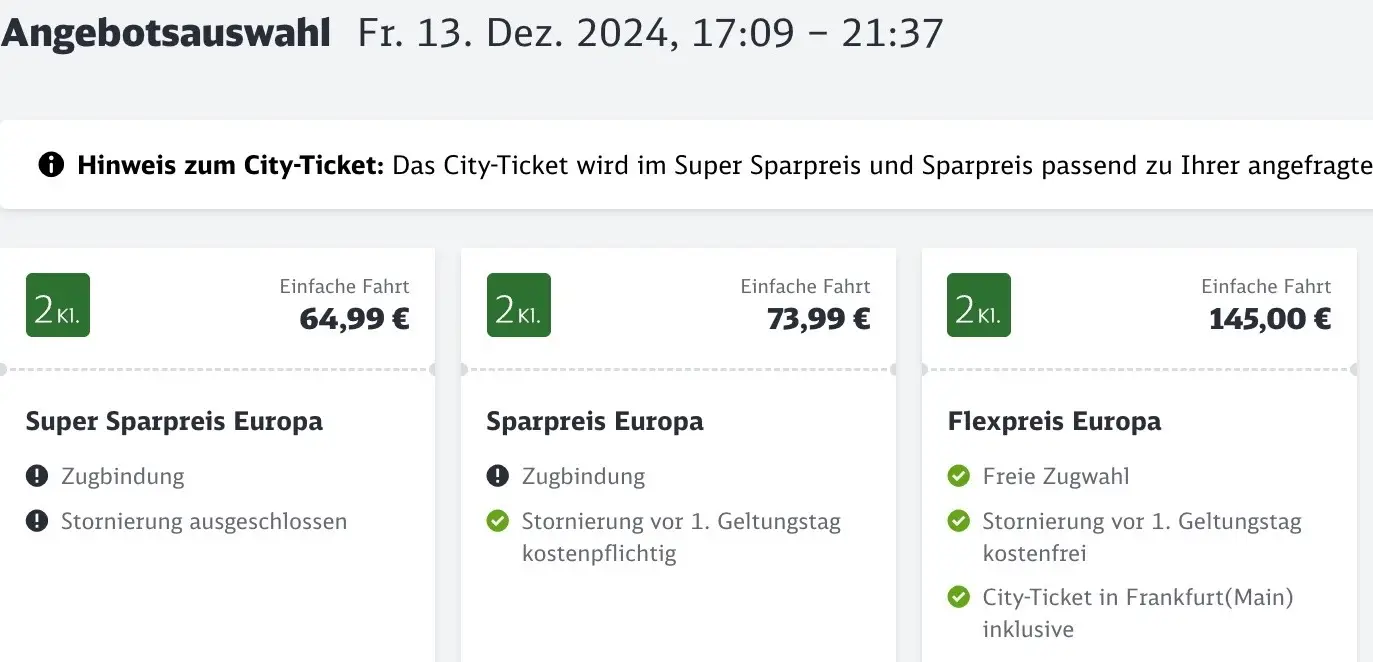Click the green check beside Freie Zugwahl
The image size is (1373, 662).
[x=959, y=476]
